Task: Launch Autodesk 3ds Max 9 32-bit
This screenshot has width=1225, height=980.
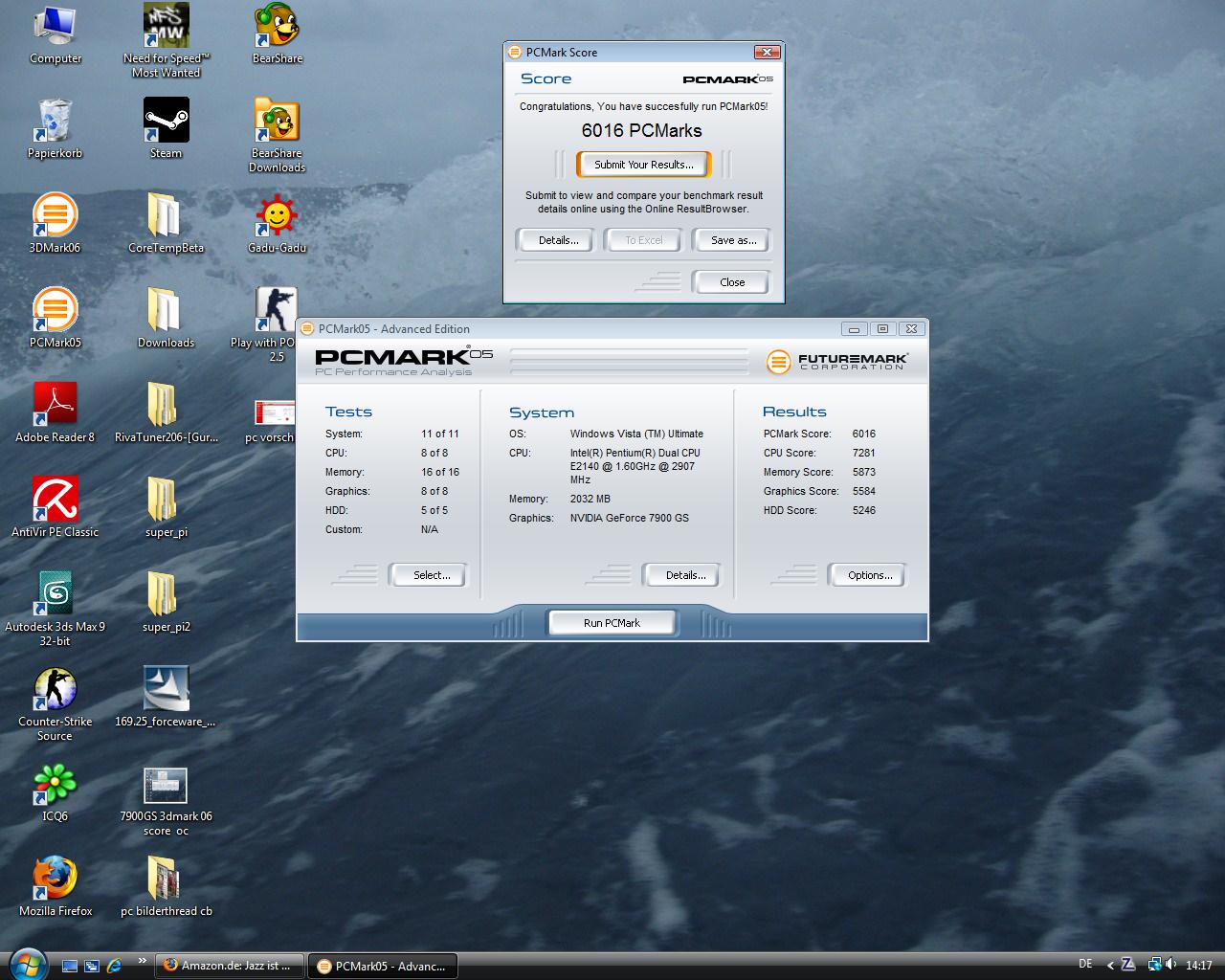Action: click(55, 609)
